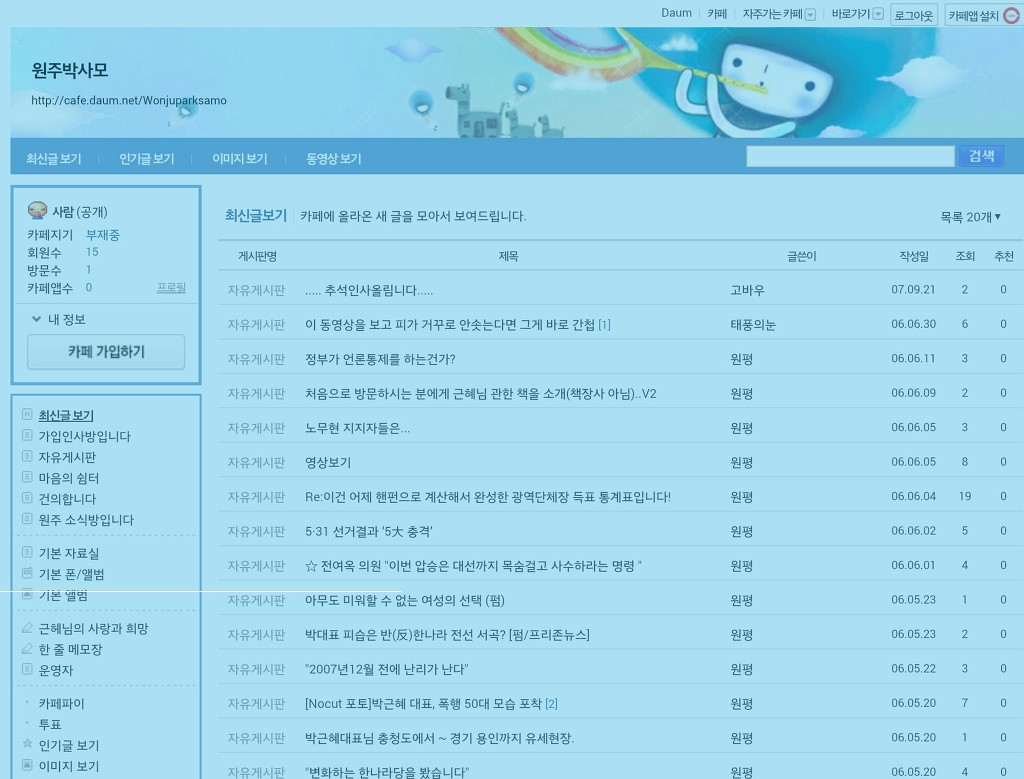The width and height of the screenshot is (1024, 779).
Task: Switch to 동영상 보기 in top navigation bar
Action: [334, 159]
